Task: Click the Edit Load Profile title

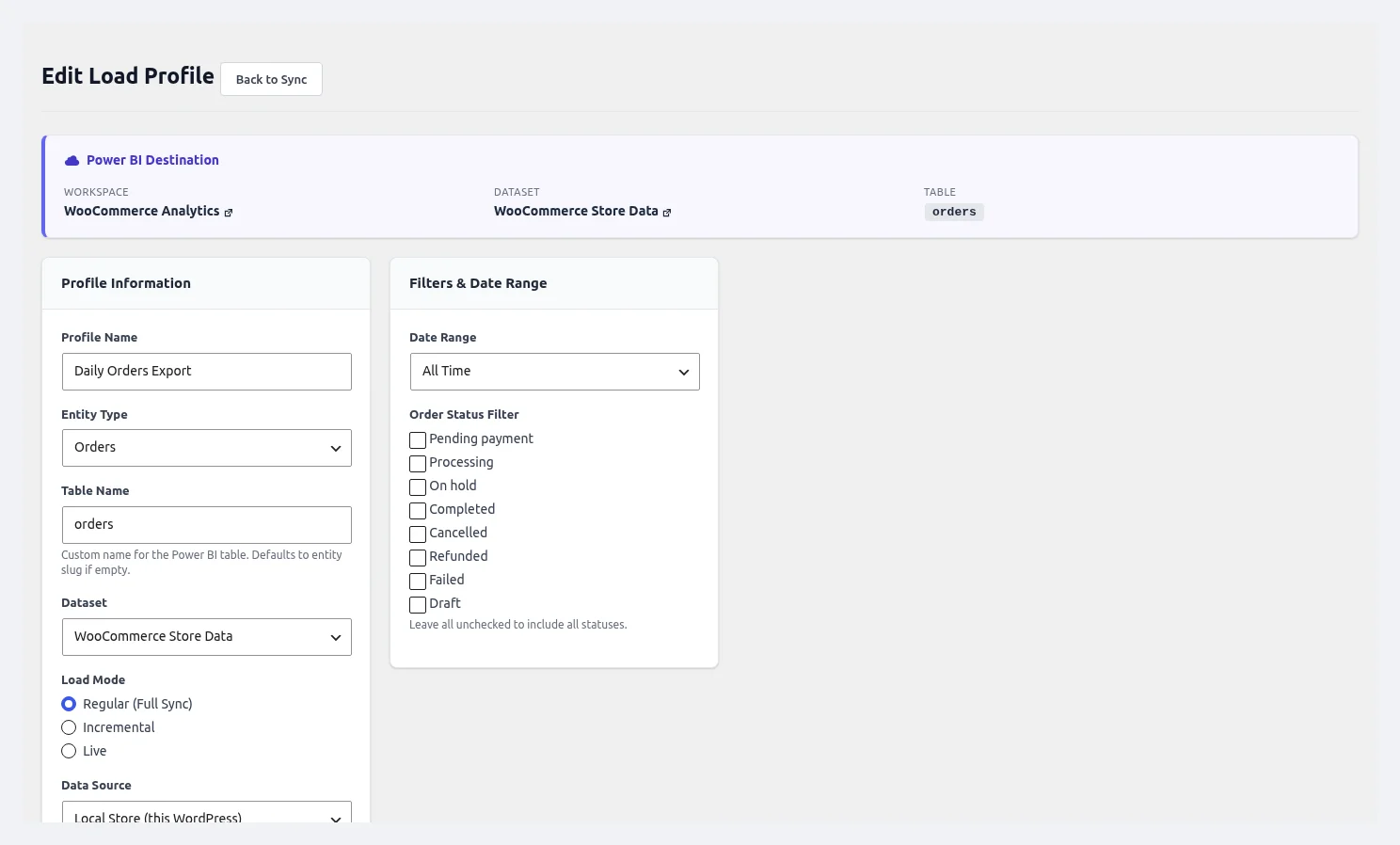Action: (128, 76)
